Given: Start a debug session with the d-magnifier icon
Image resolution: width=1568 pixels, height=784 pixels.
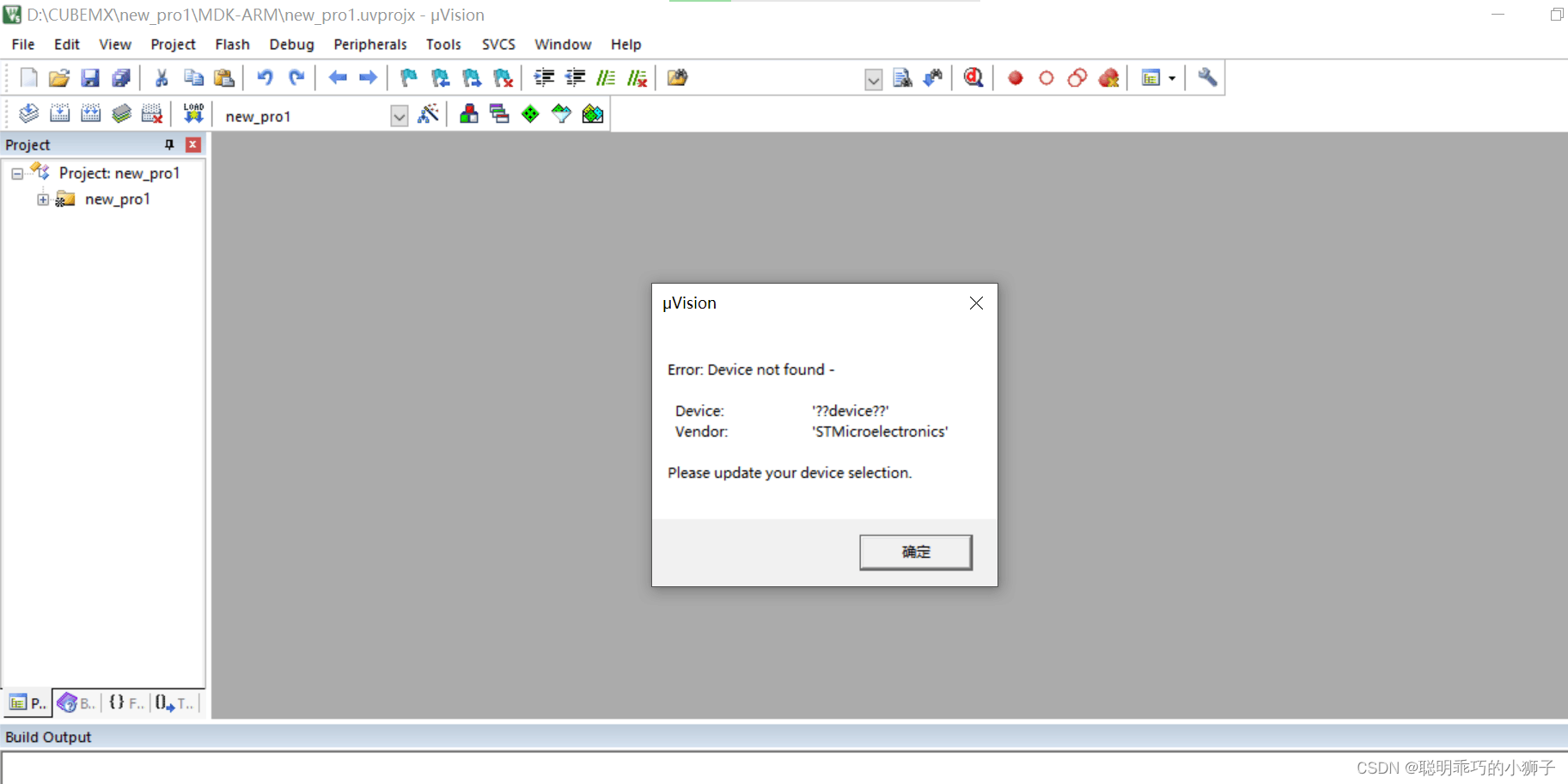Looking at the screenshot, I should coord(973,77).
